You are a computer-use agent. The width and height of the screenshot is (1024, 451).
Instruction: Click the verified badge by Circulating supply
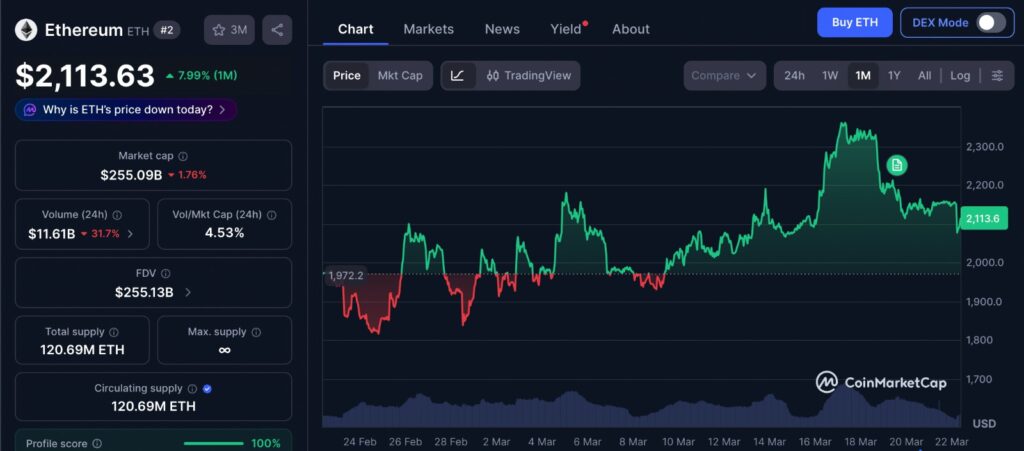(207, 388)
